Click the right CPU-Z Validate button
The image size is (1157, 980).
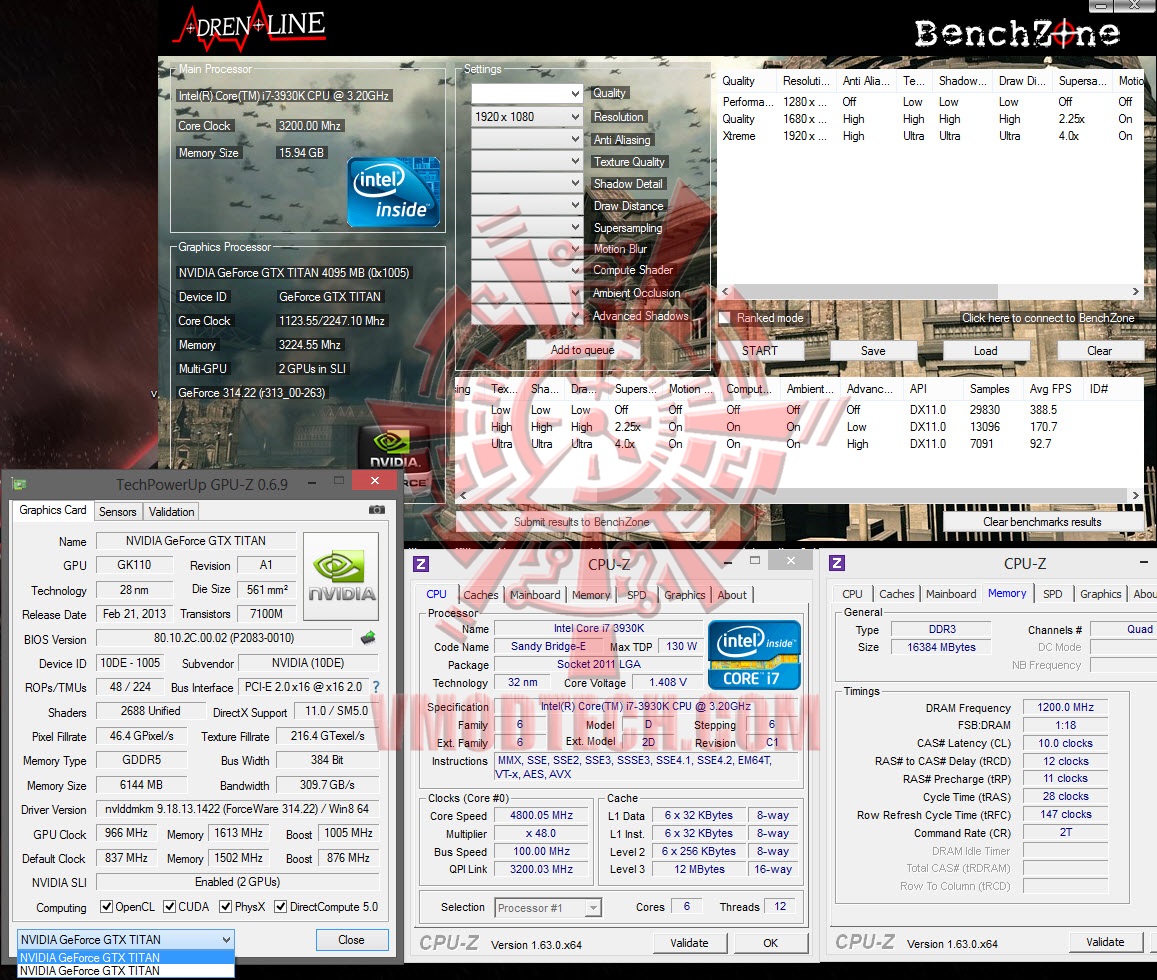click(x=1105, y=942)
